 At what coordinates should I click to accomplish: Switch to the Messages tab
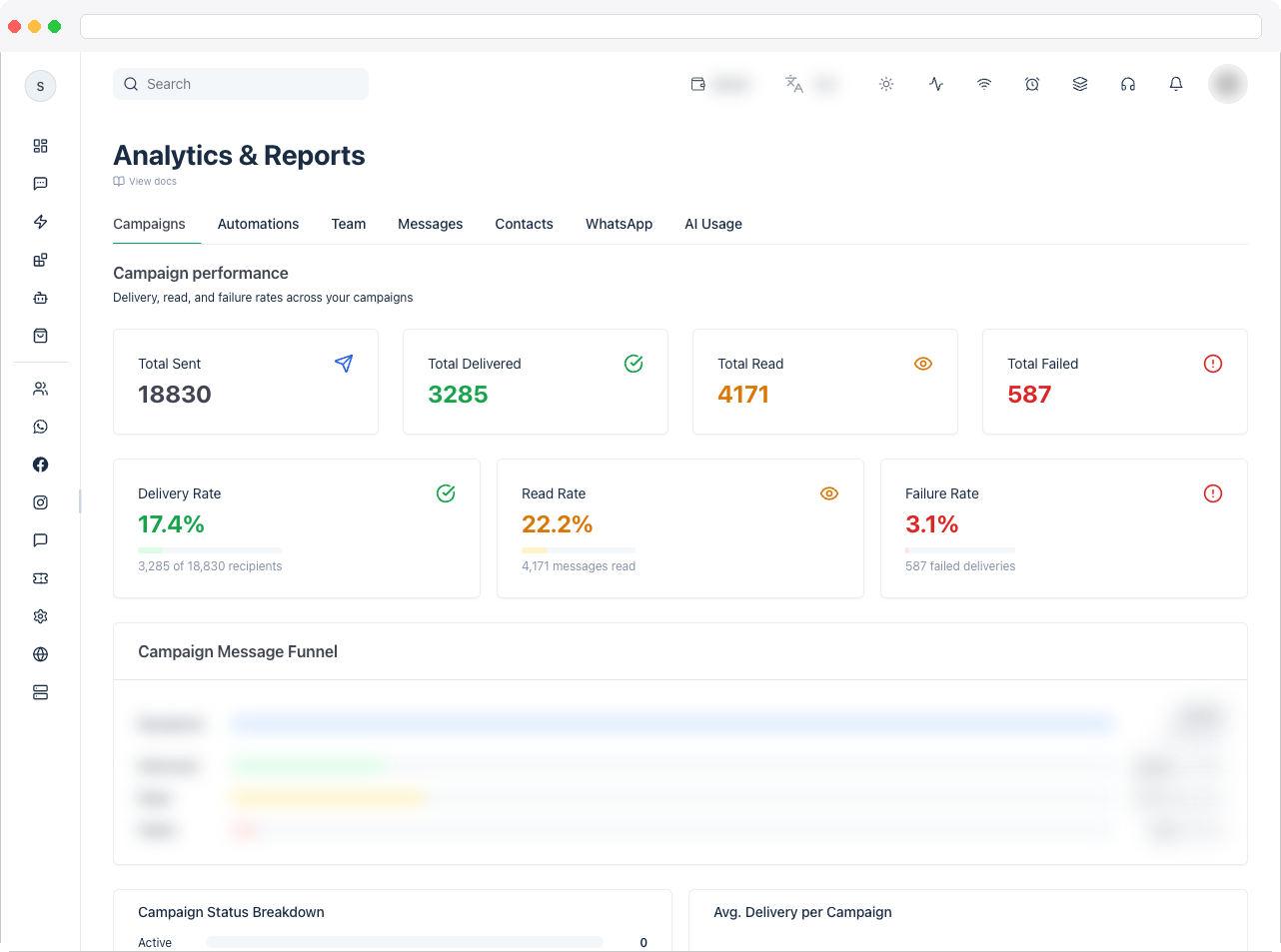pyautogui.click(x=430, y=224)
